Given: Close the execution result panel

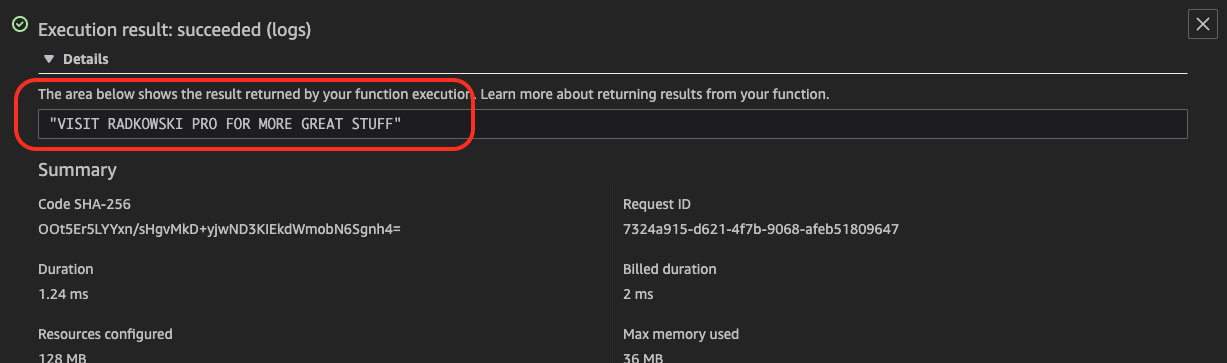Looking at the screenshot, I should coord(1201,25).
